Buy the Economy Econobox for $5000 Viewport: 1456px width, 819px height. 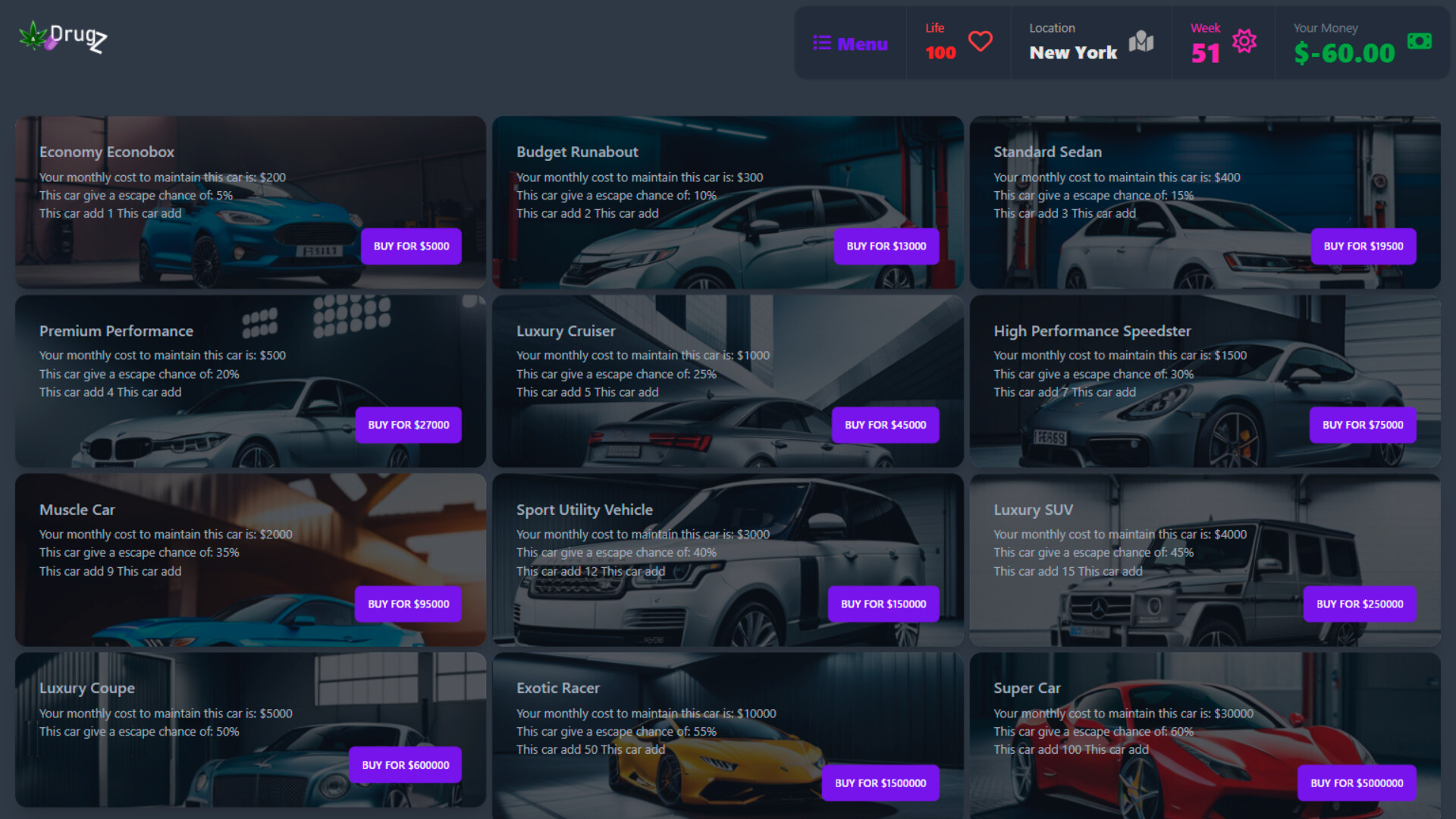pos(411,246)
